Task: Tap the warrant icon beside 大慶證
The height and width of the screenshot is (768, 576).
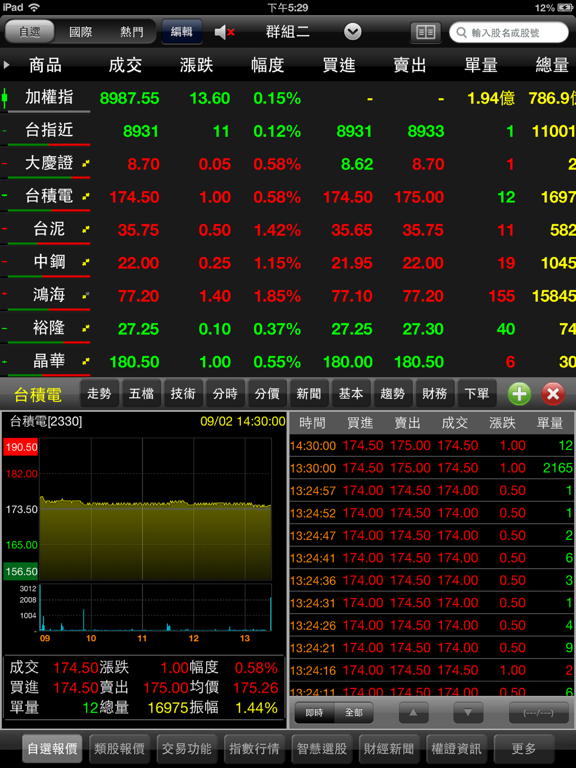Action: 86,163
